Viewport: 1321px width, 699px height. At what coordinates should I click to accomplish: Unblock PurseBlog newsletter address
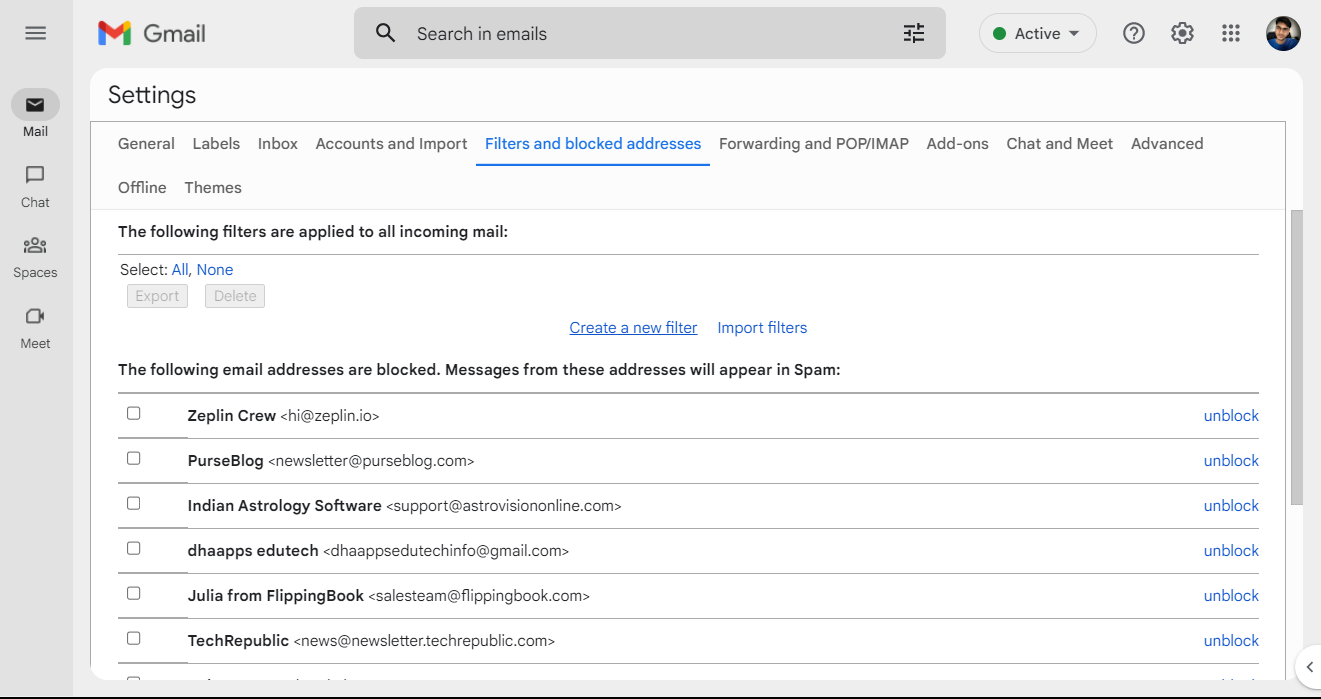pyautogui.click(x=1231, y=461)
